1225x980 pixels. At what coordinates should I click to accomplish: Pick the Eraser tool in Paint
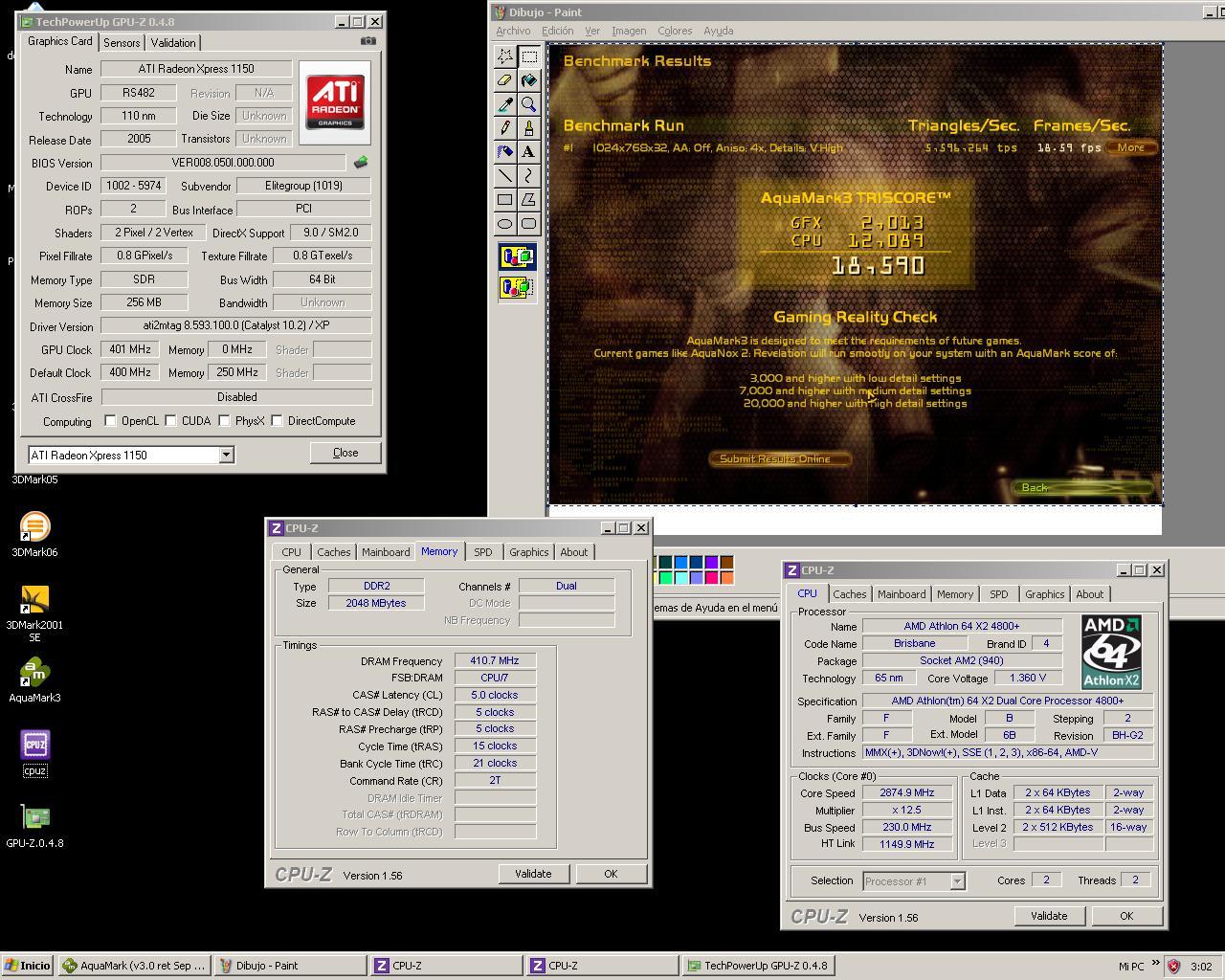pos(505,81)
